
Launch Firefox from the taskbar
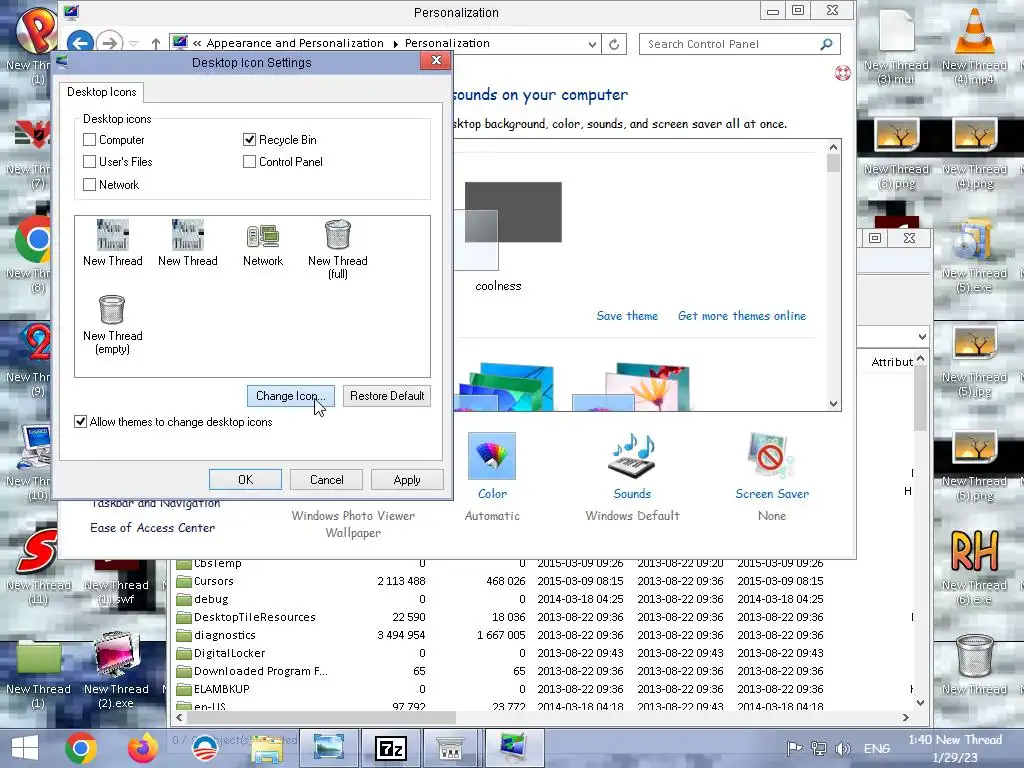(x=142, y=748)
